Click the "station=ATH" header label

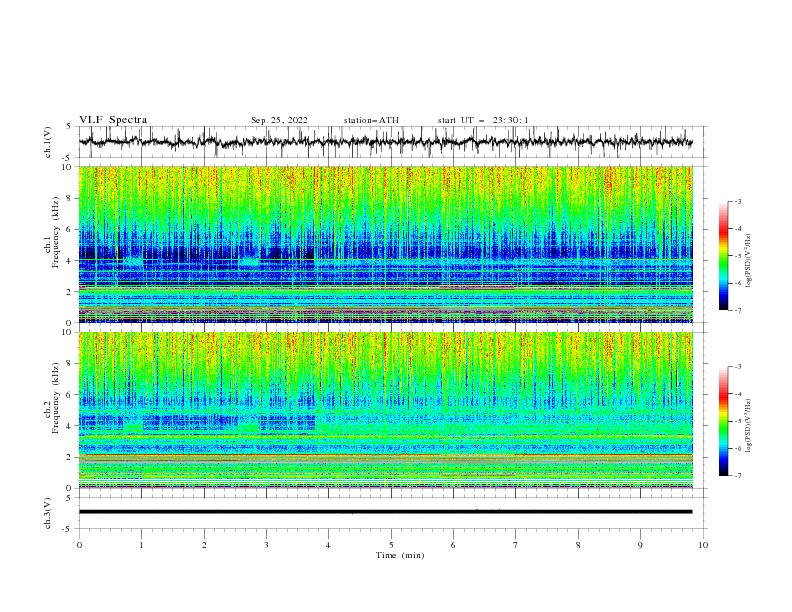click(371, 120)
